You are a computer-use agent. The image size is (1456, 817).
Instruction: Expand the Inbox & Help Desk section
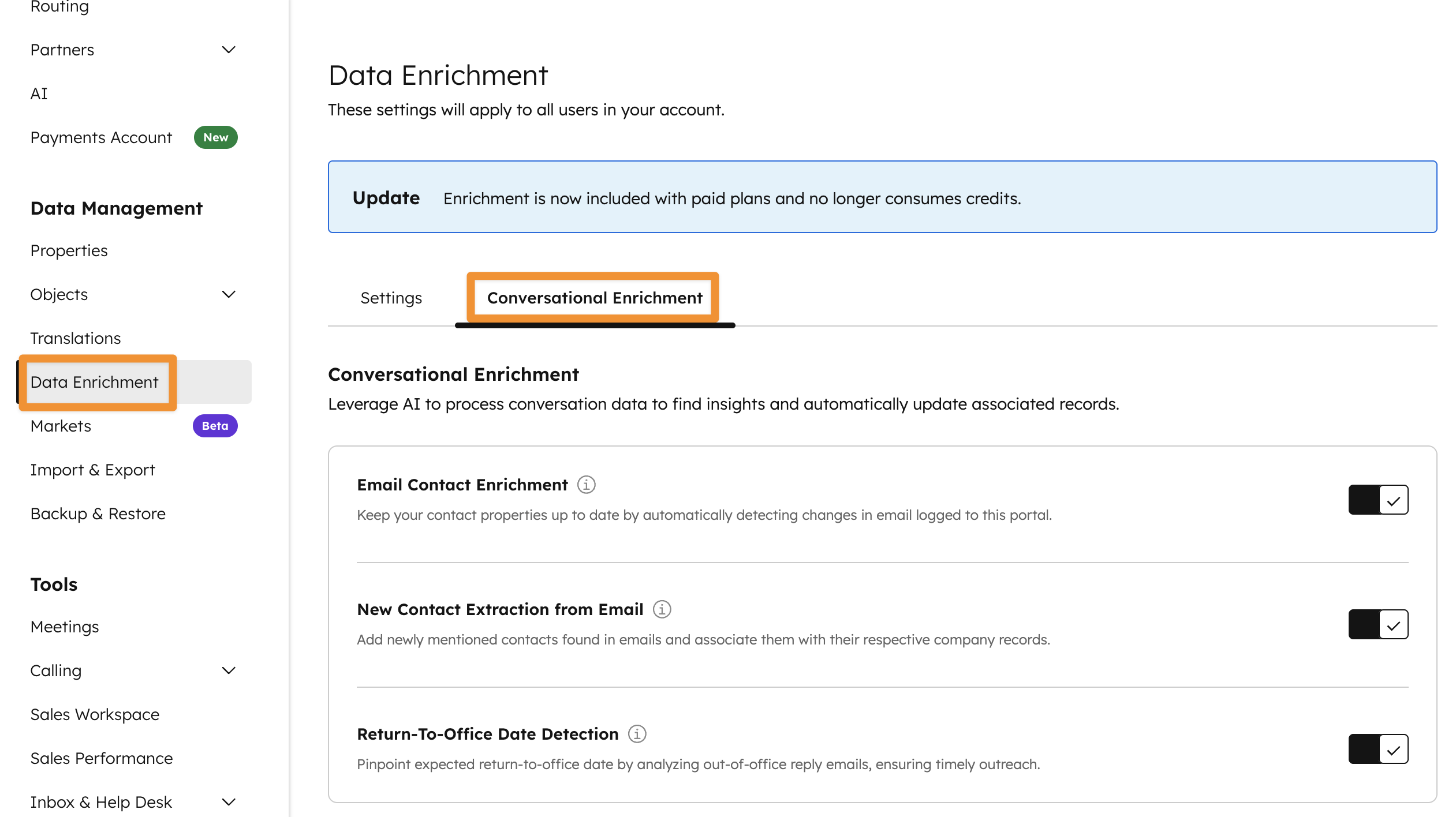(229, 801)
